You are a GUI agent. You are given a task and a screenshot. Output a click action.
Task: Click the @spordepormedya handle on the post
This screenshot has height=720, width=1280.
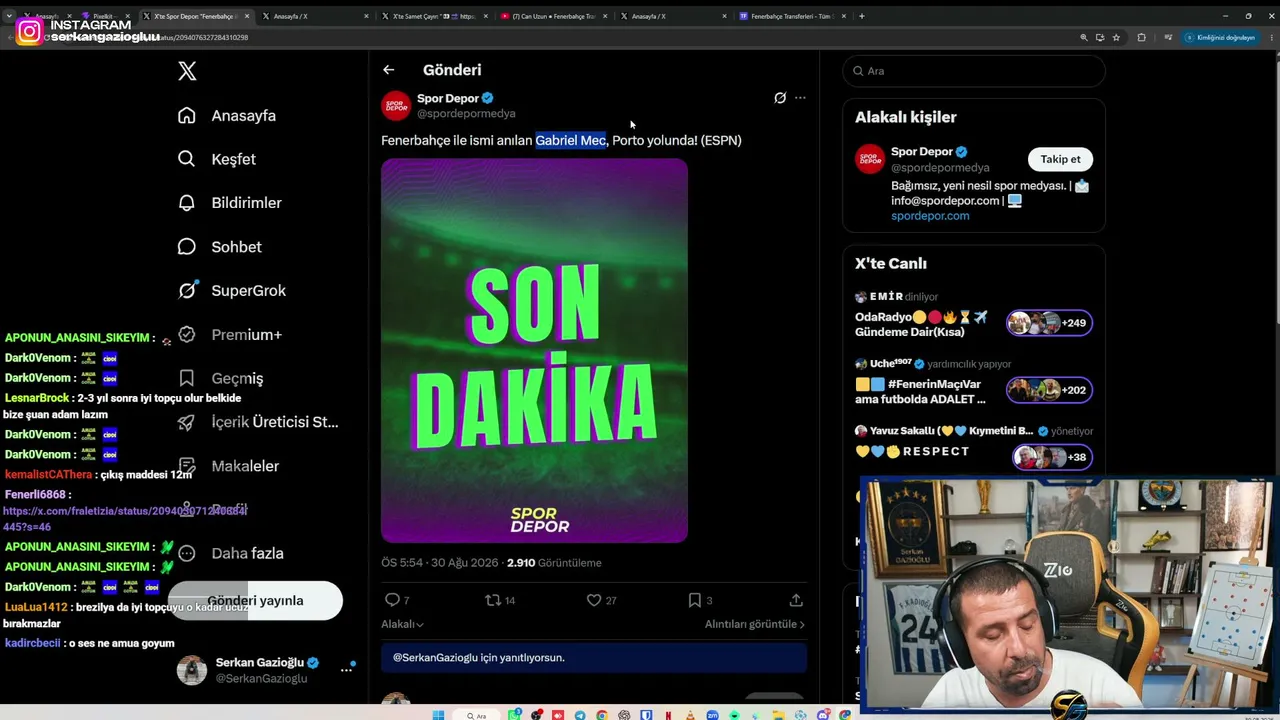(466, 114)
